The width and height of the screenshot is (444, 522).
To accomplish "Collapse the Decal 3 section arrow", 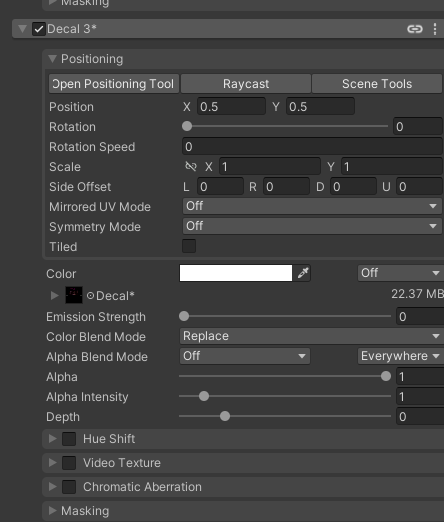I will (22, 29).
